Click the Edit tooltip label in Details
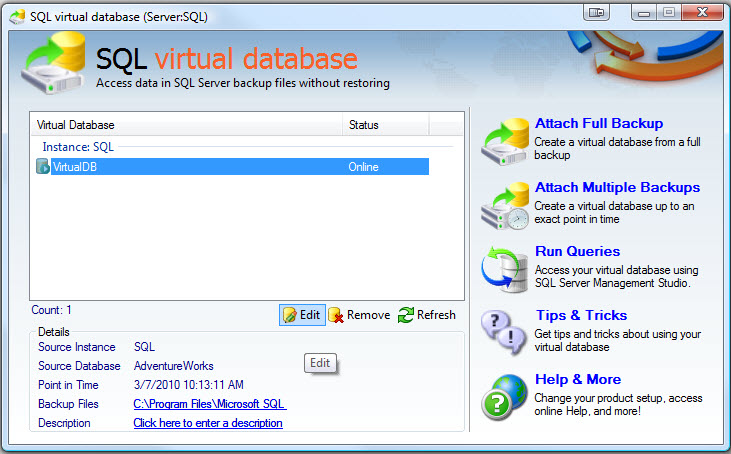The width and height of the screenshot is (731, 454). [x=320, y=363]
